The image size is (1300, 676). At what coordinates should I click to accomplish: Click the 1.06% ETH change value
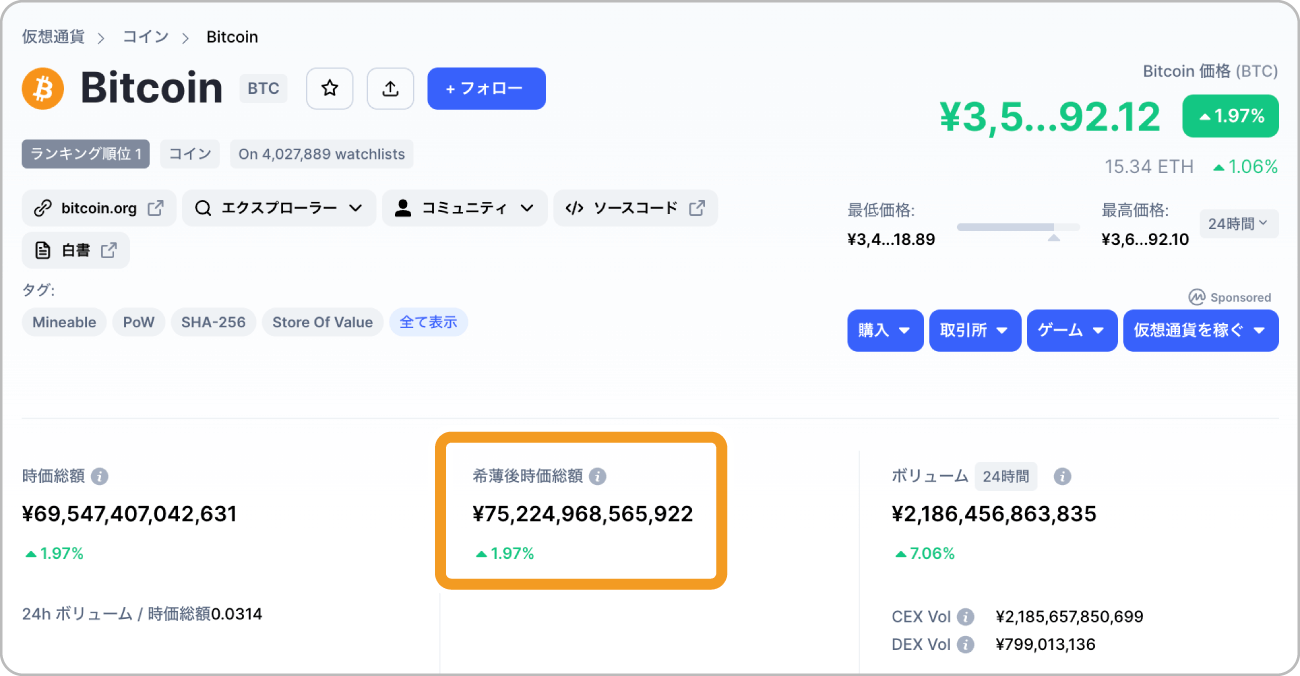click(x=1246, y=167)
